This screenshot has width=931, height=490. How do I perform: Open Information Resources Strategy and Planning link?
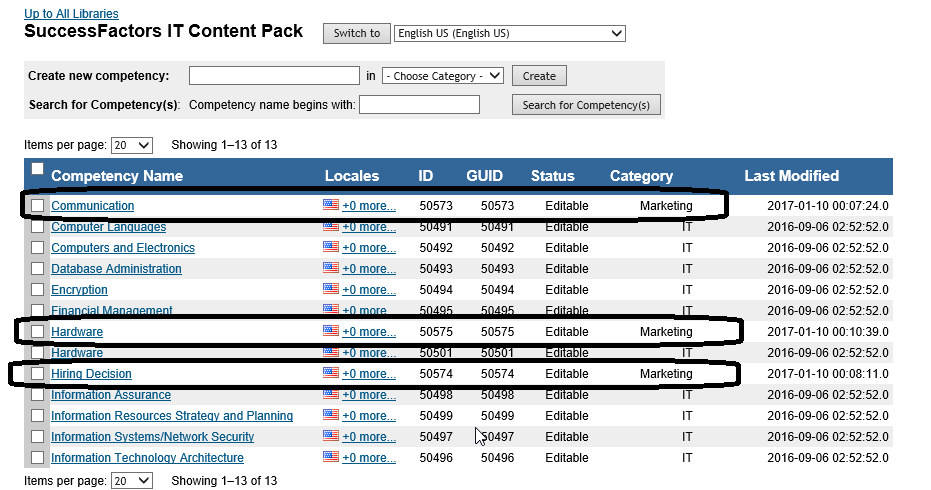pyautogui.click(x=172, y=416)
